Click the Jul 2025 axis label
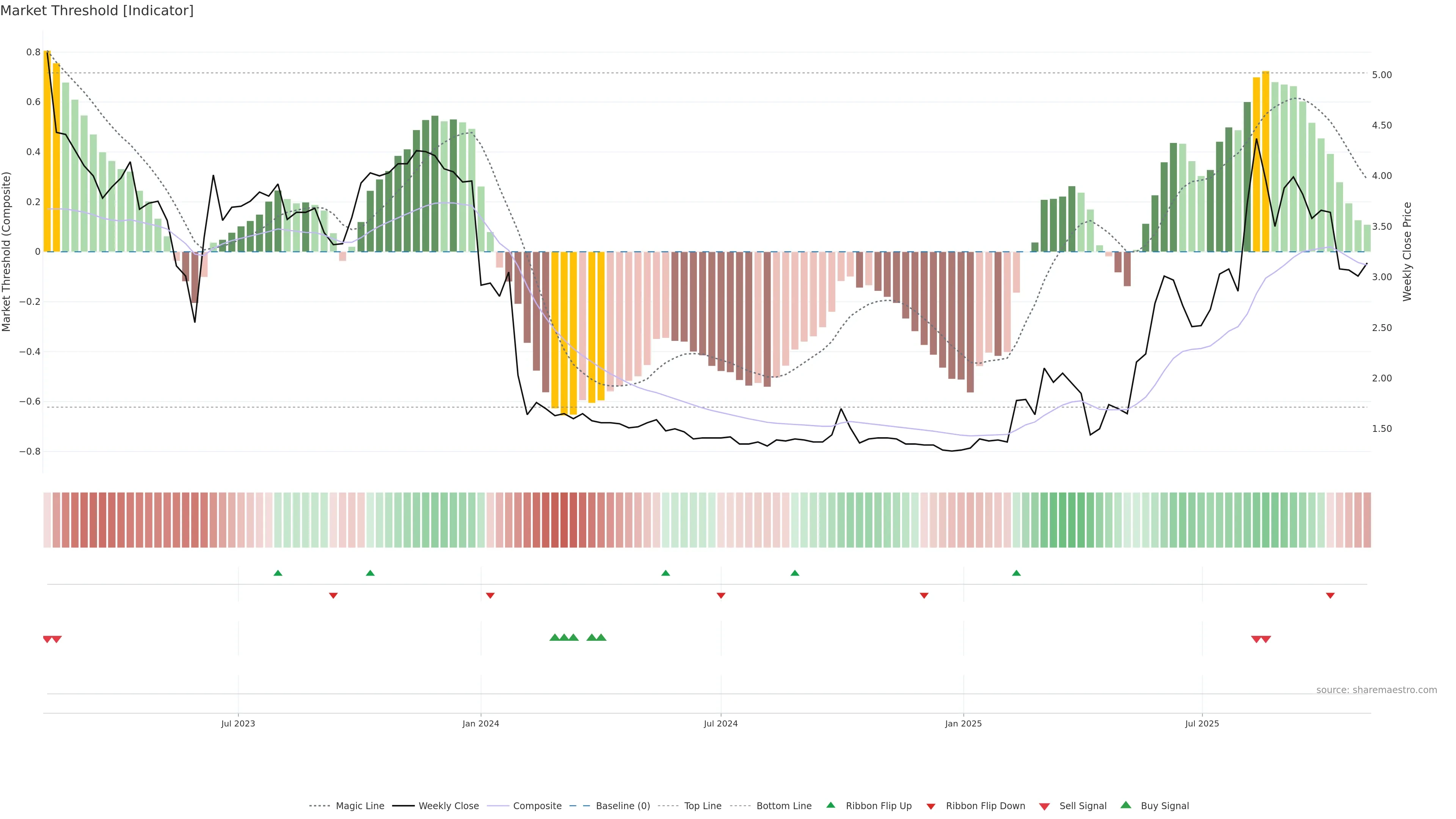Image resolution: width=1456 pixels, height=819 pixels. point(1202,723)
